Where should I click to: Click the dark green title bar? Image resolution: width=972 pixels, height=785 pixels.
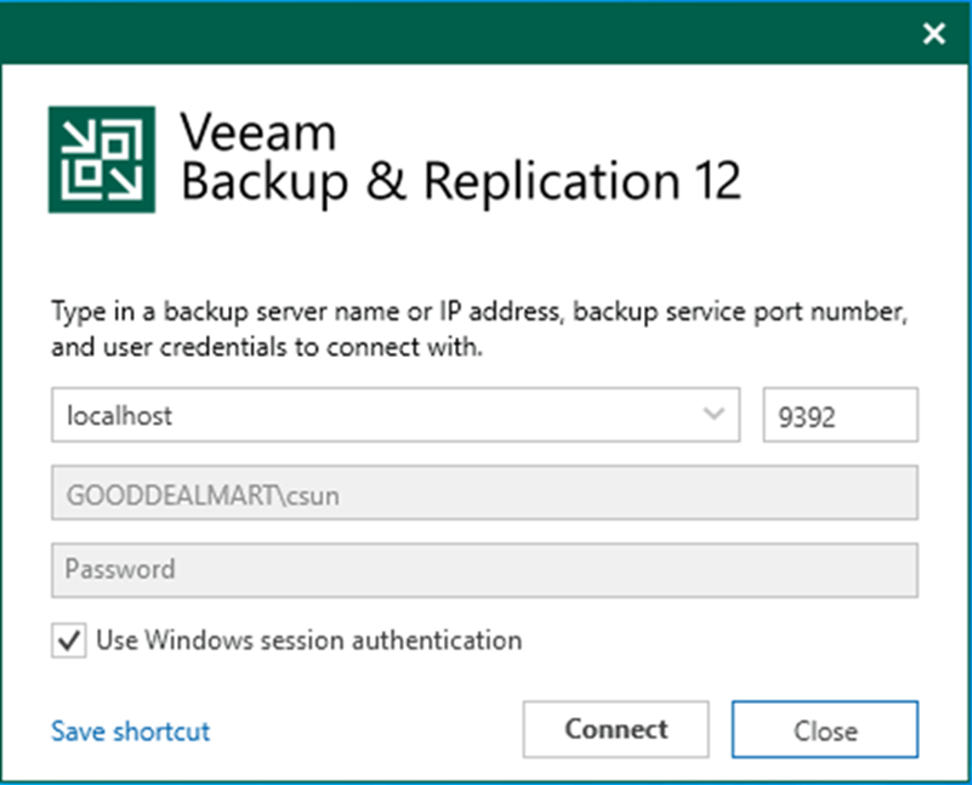(450, 34)
